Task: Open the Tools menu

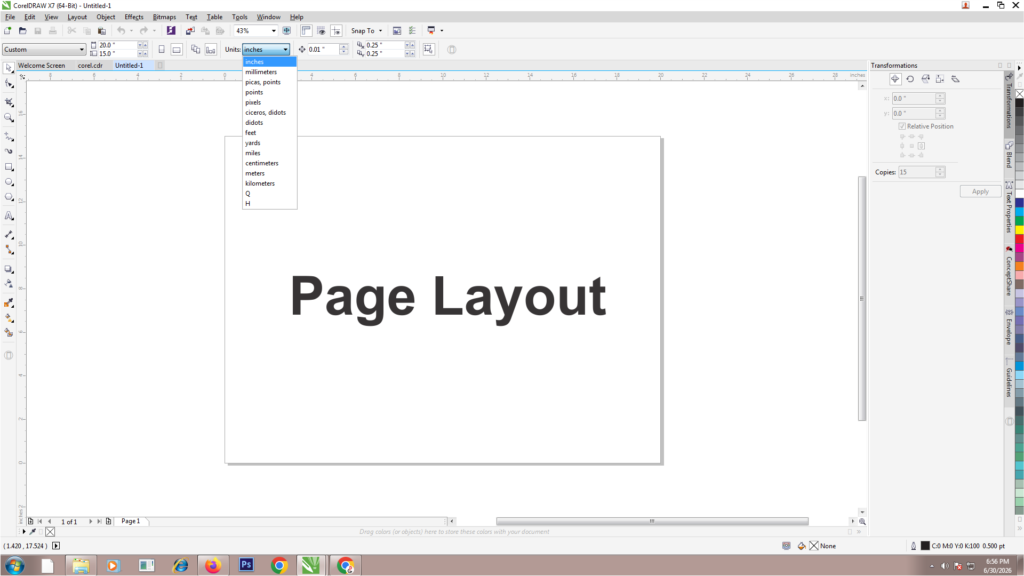Action: (240, 17)
